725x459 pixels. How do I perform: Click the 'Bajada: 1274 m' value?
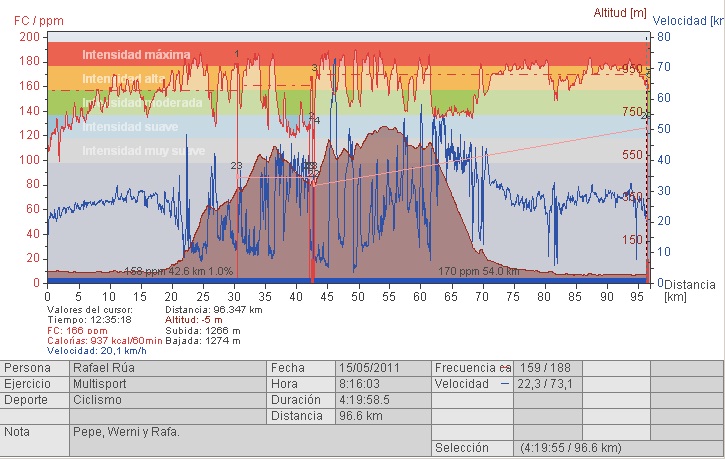(203, 341)
